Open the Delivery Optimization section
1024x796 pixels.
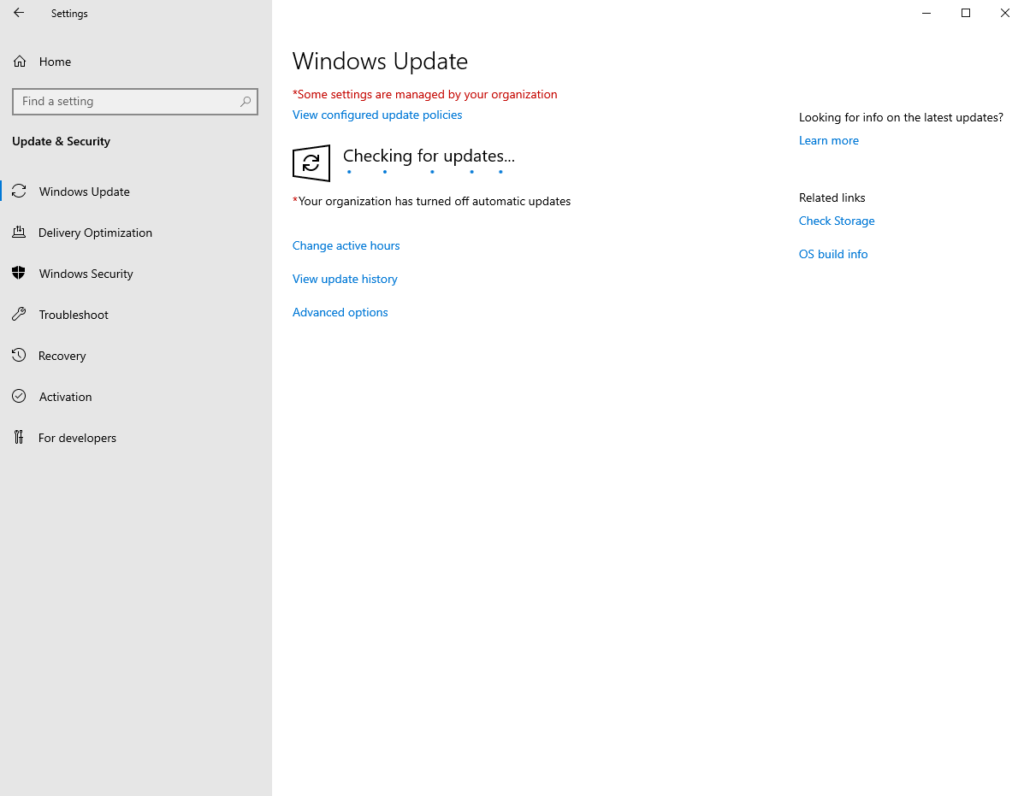pyautogui.click(x=95, y=233)
